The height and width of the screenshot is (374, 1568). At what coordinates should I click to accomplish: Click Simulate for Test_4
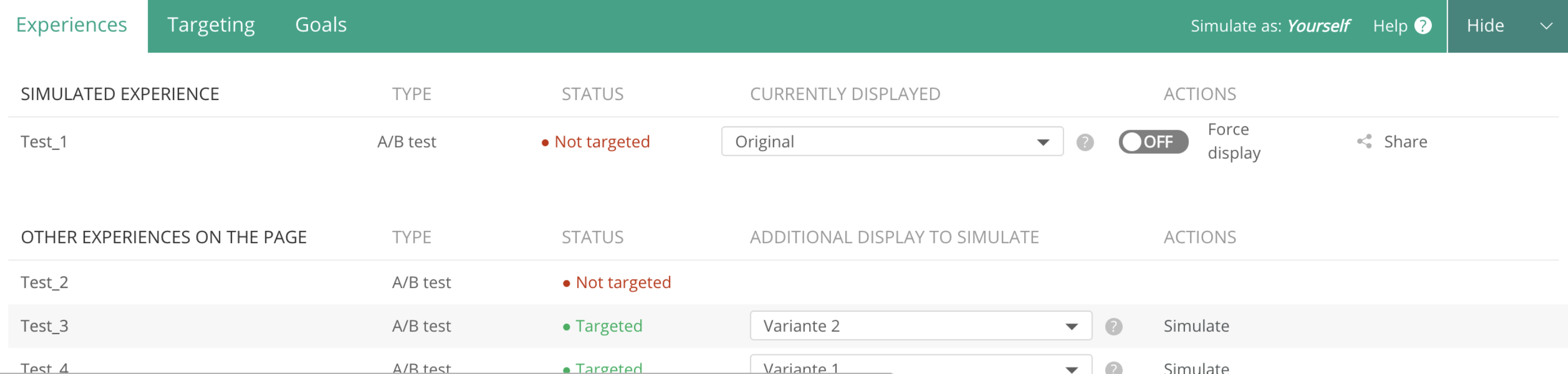(1196, 367)
